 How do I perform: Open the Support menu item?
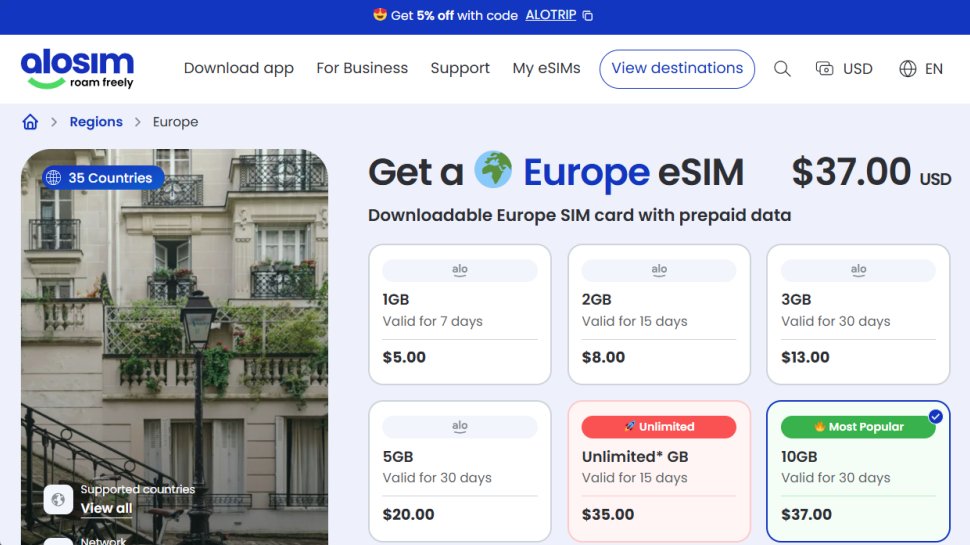[x=460, y=68]
